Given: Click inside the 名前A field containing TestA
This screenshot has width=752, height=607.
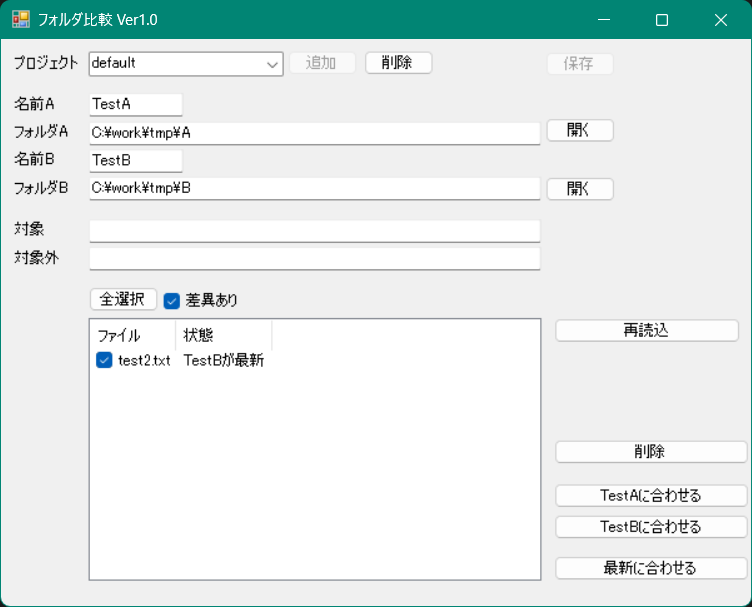Looking at the screenshot, I should click(135, 104).
